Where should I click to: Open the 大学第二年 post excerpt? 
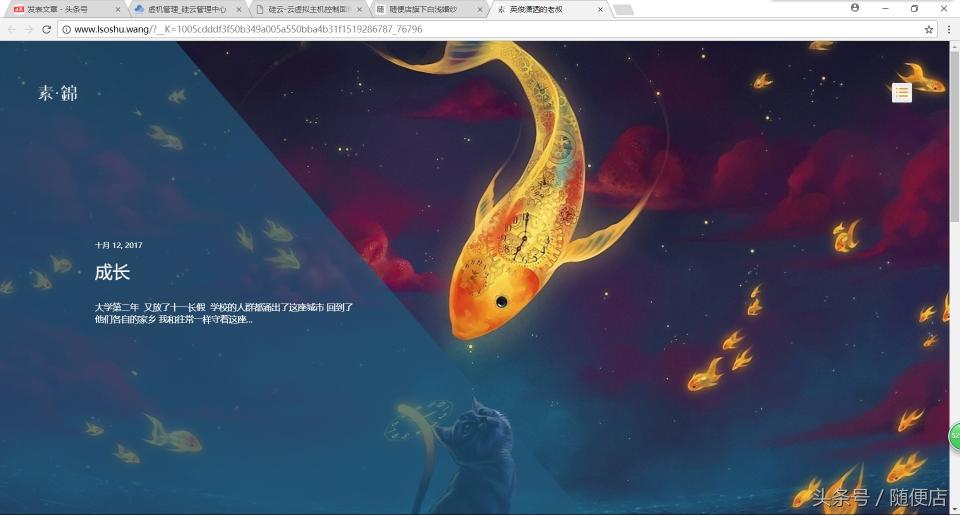(x=223, y=313)
